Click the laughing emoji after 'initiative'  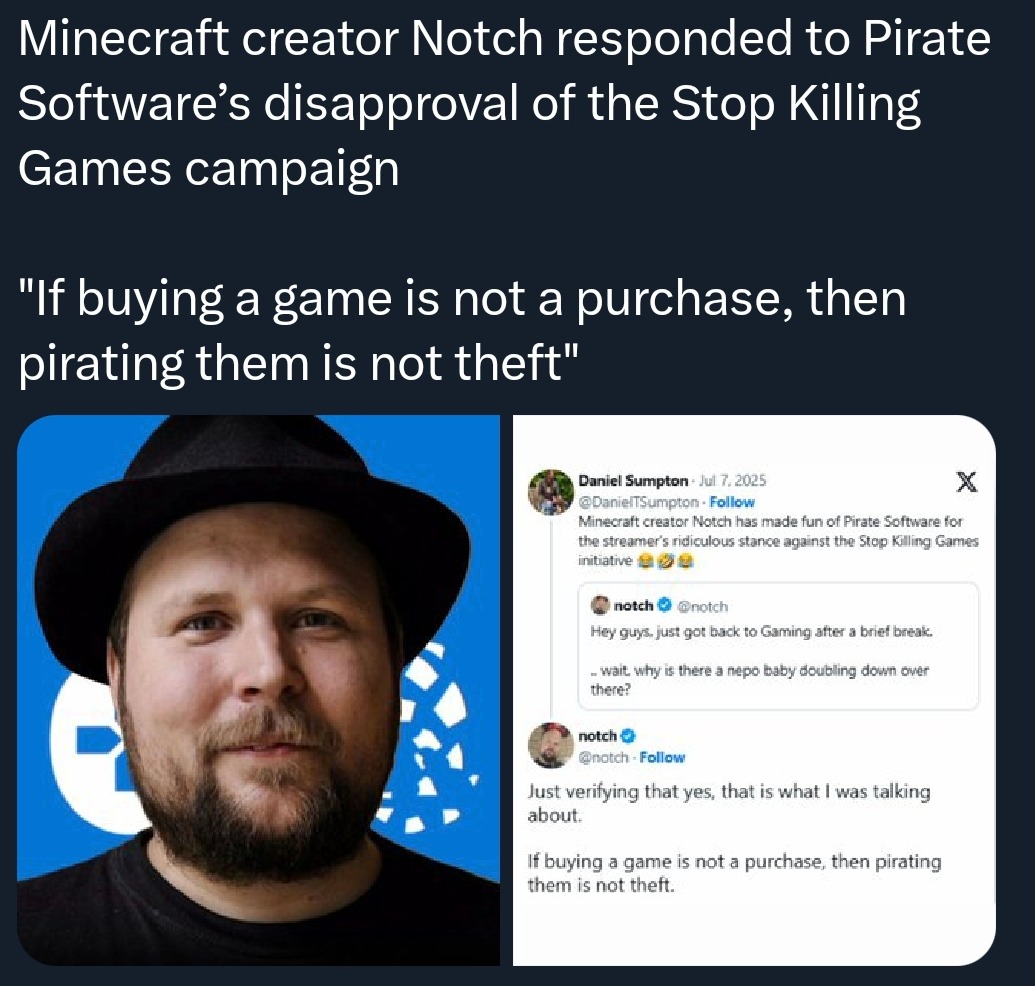click(x=644, y=560)
